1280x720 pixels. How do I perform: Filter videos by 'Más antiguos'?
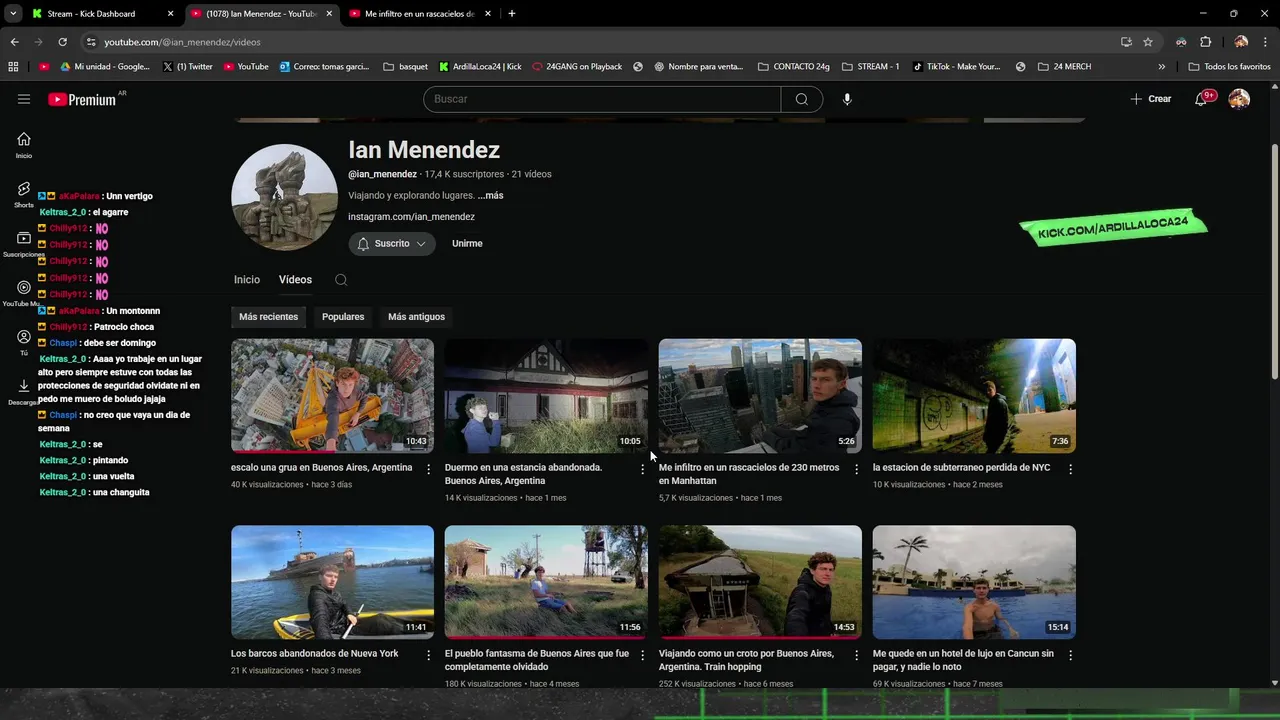click(416, 317)
